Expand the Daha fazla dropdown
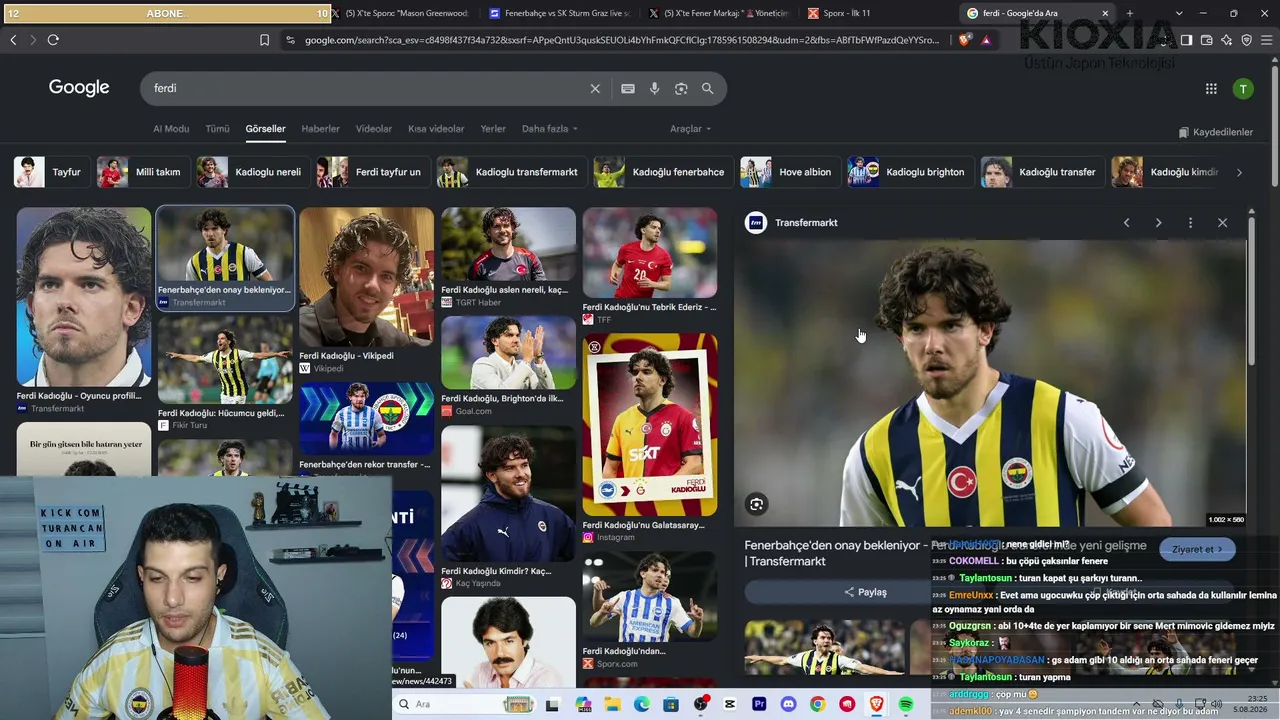 pos(550,129)
